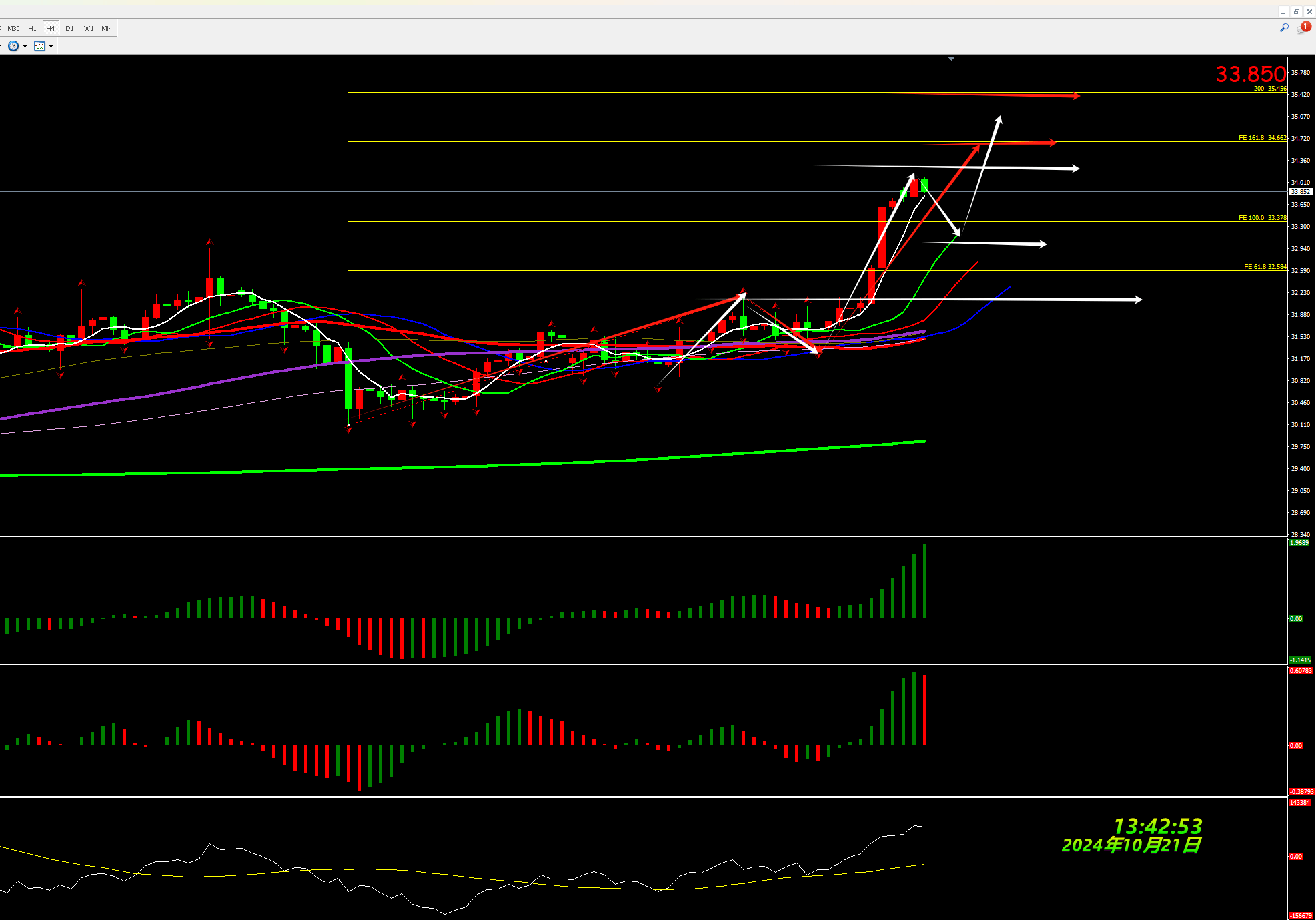Switch chart to W1 weekly timeframe
Viewport: 1316px width, 920px height.
pyautogui.click(x=89, y=28)
